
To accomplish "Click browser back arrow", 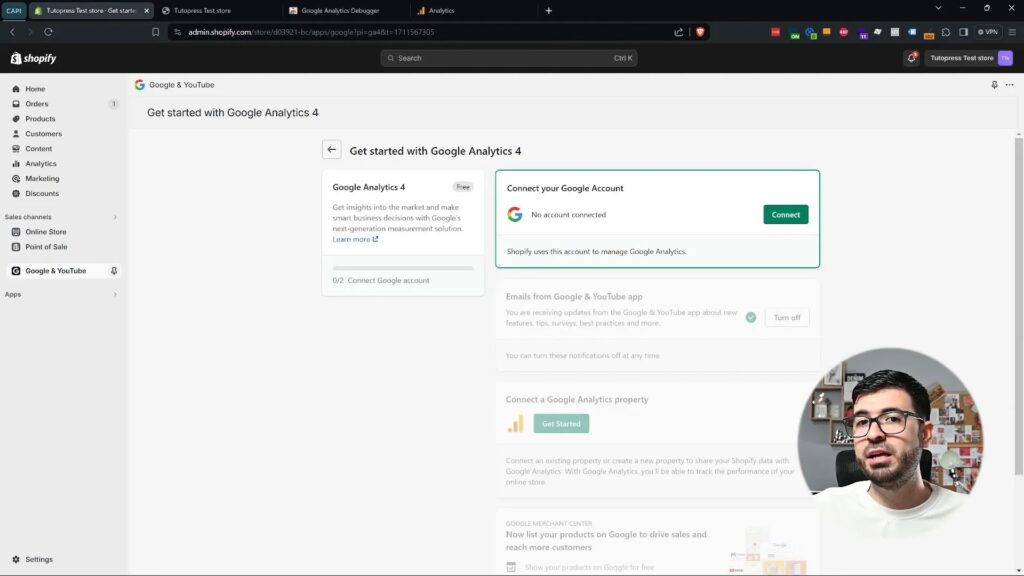I will 12,32.
